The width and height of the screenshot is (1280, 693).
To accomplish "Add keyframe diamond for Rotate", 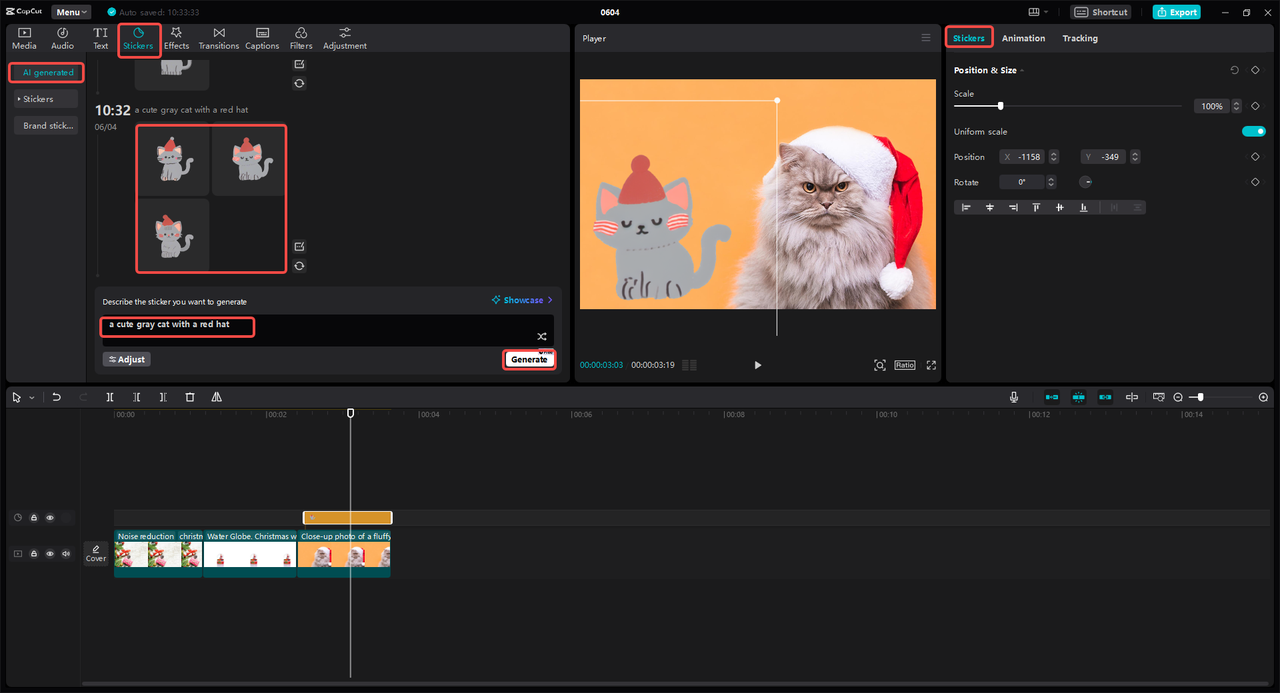I will 1255,182.
